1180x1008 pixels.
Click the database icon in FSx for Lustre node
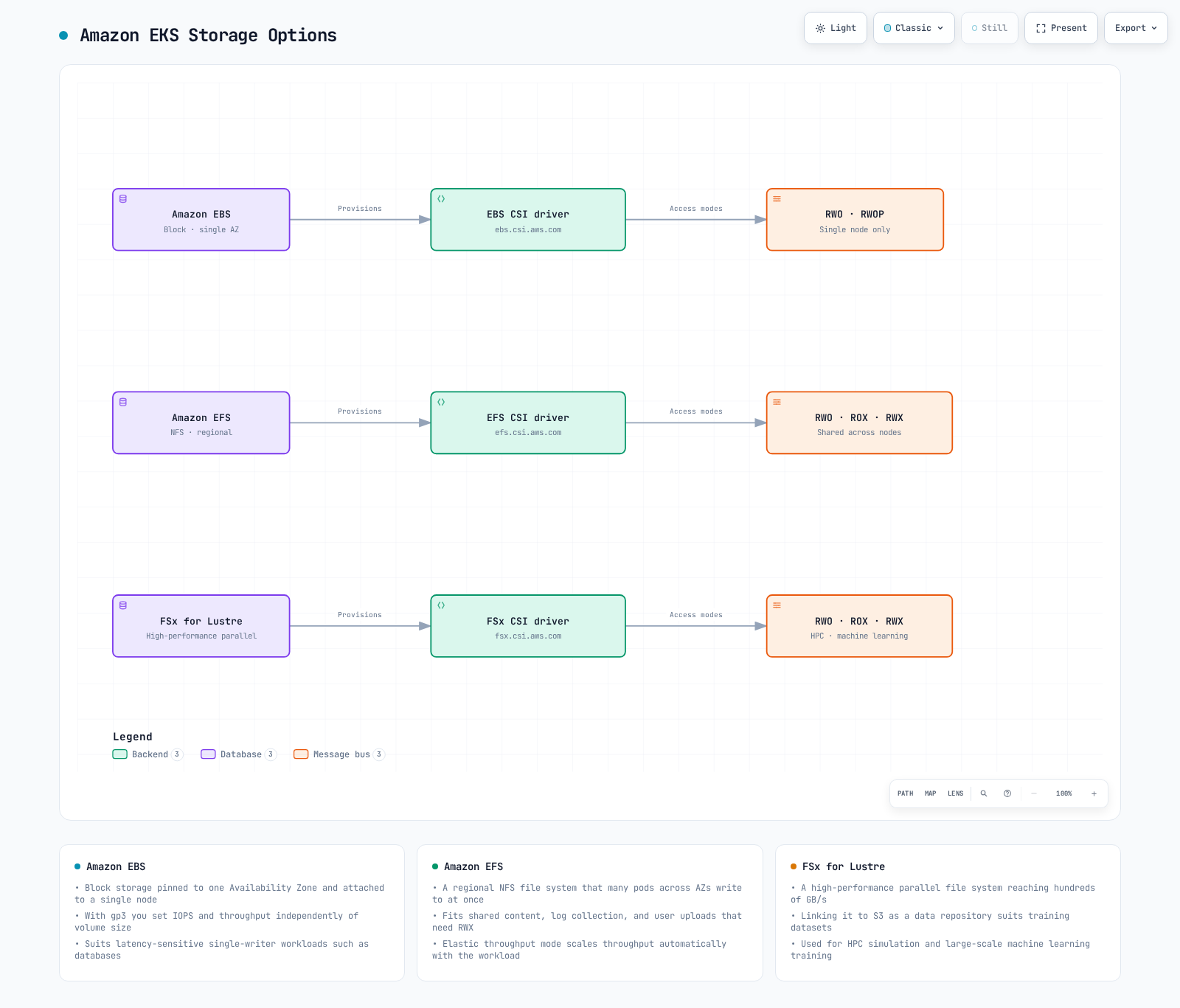pos(123,605)
